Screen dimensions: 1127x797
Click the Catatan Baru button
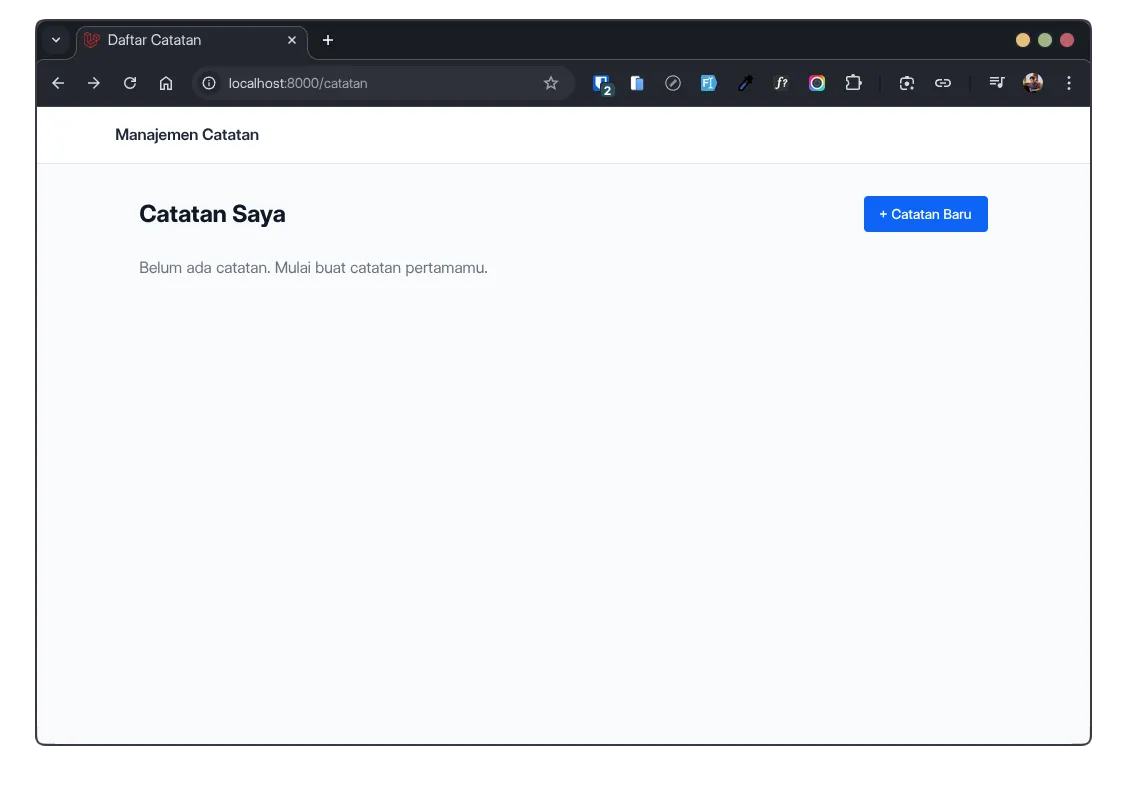[x=925, y=214]
